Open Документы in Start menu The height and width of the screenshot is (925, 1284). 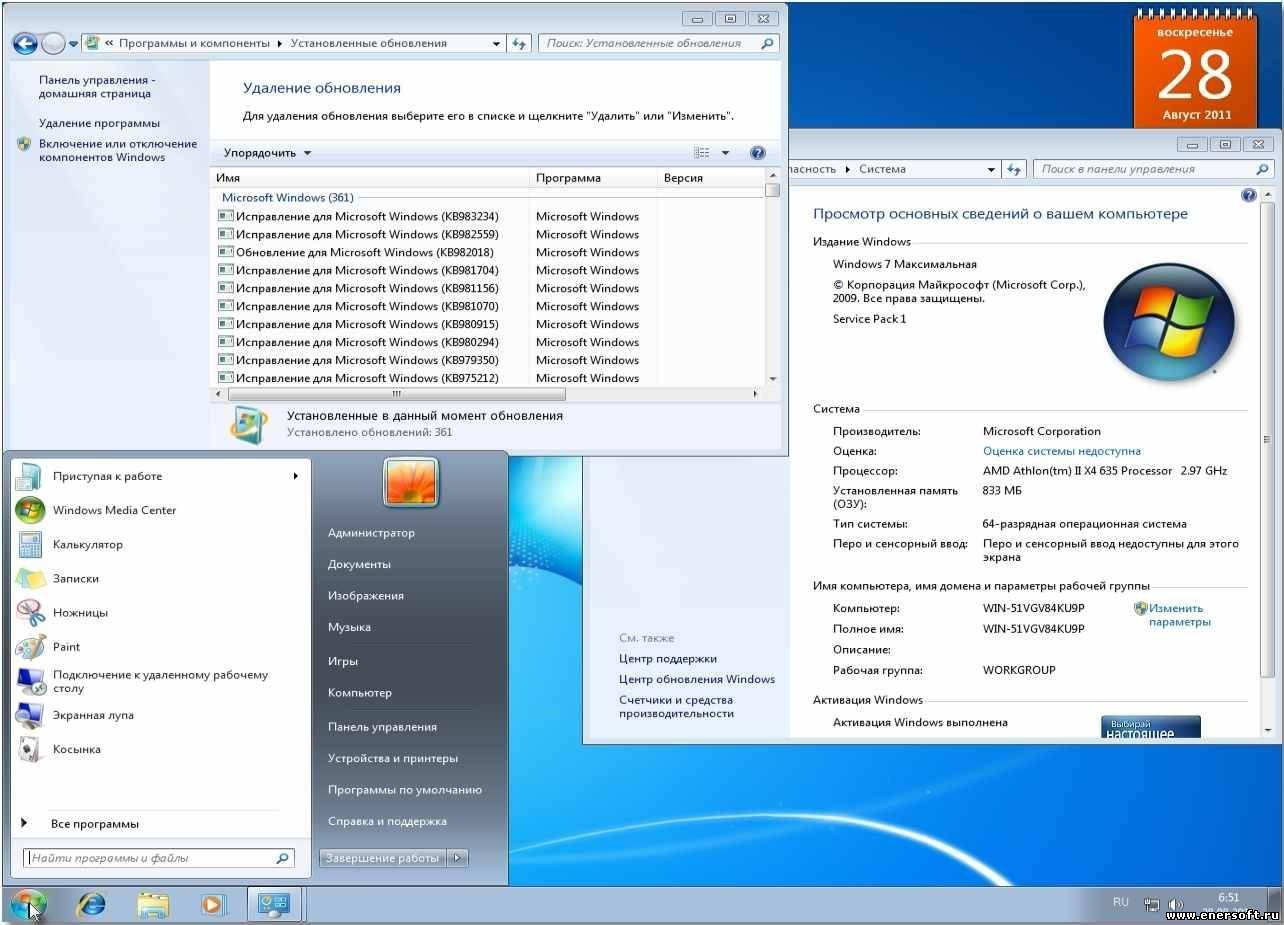click(359, 564)
